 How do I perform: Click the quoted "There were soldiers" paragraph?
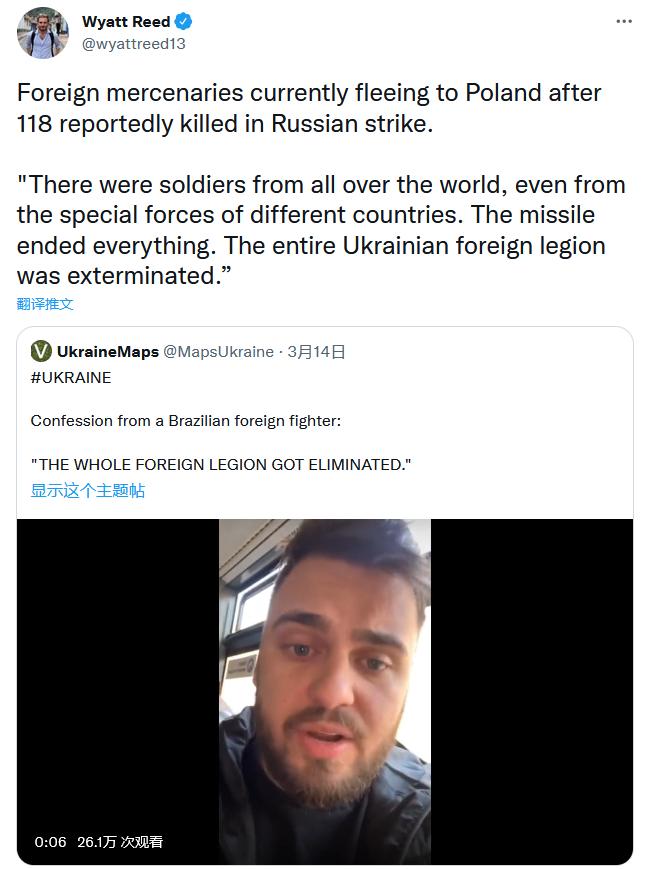(x=320, y=230)
